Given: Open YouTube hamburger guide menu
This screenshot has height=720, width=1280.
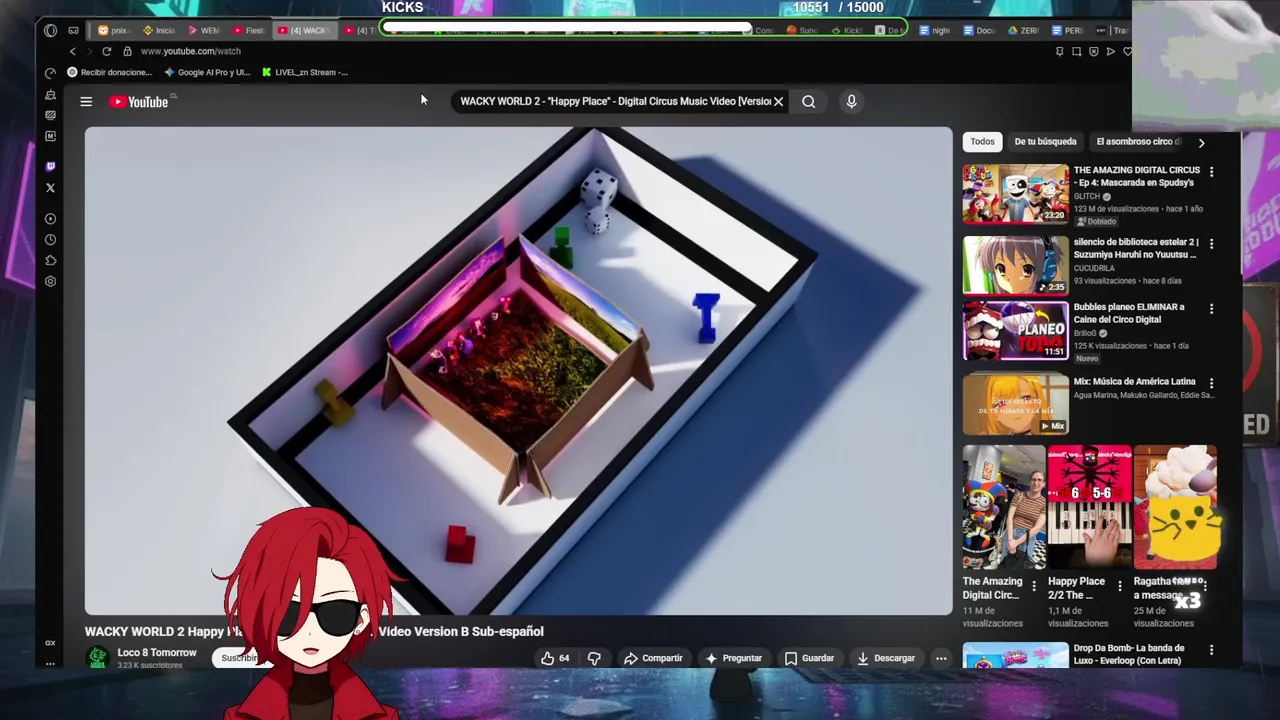Looking at the screenshot, I should 86,101.
